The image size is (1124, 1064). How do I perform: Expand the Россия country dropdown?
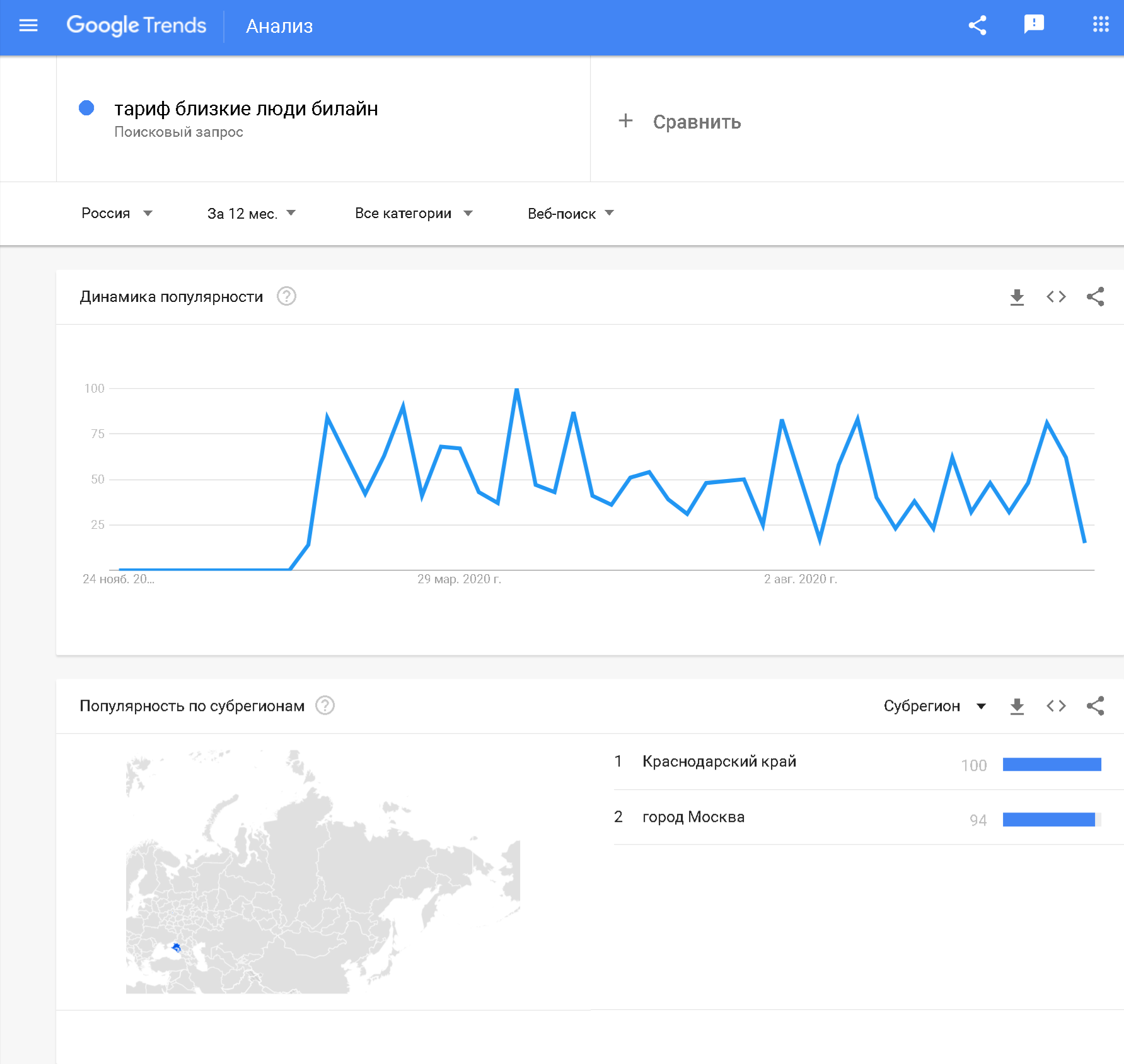click(x=117, y=214)
